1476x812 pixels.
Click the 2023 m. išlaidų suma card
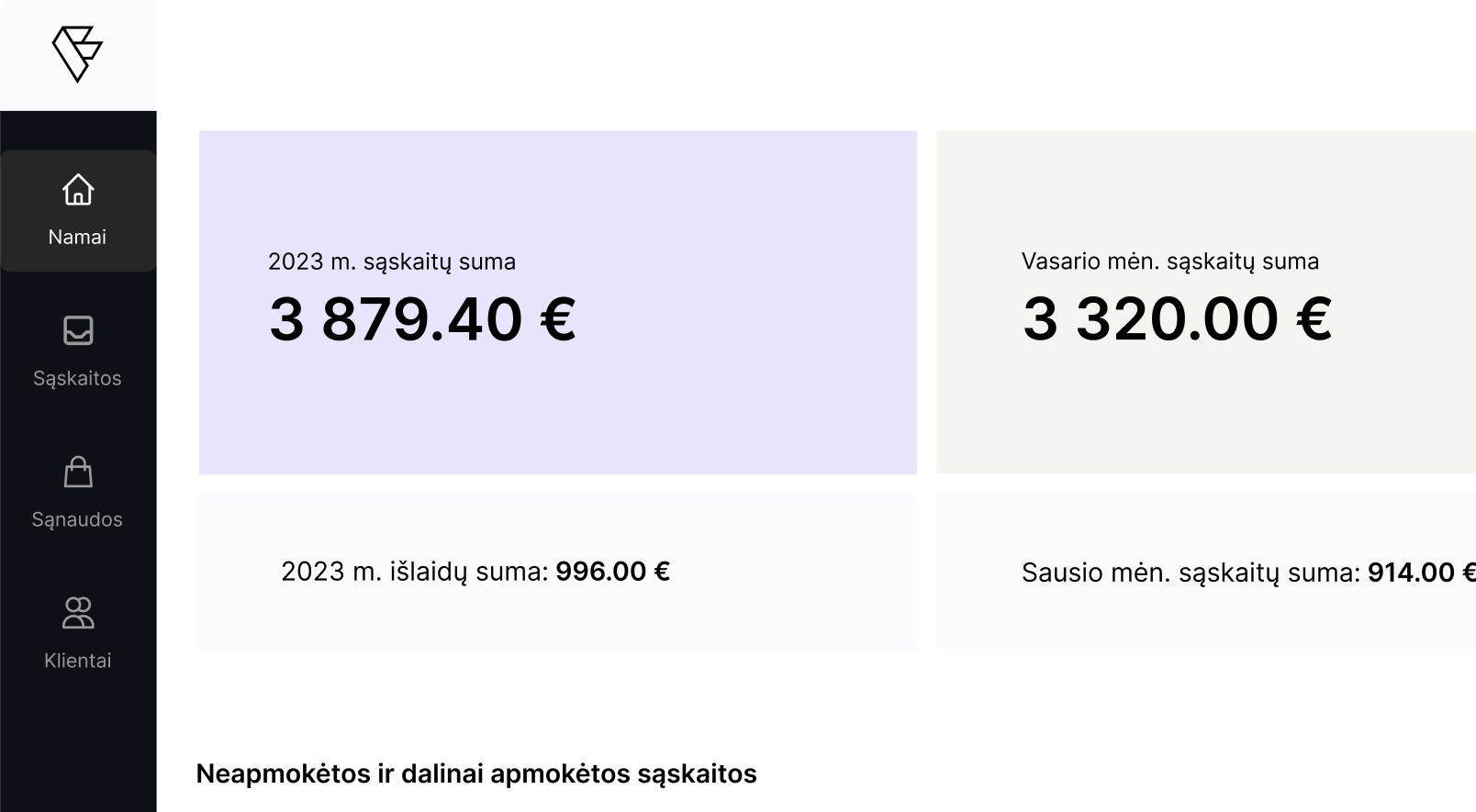coord(557,572)
